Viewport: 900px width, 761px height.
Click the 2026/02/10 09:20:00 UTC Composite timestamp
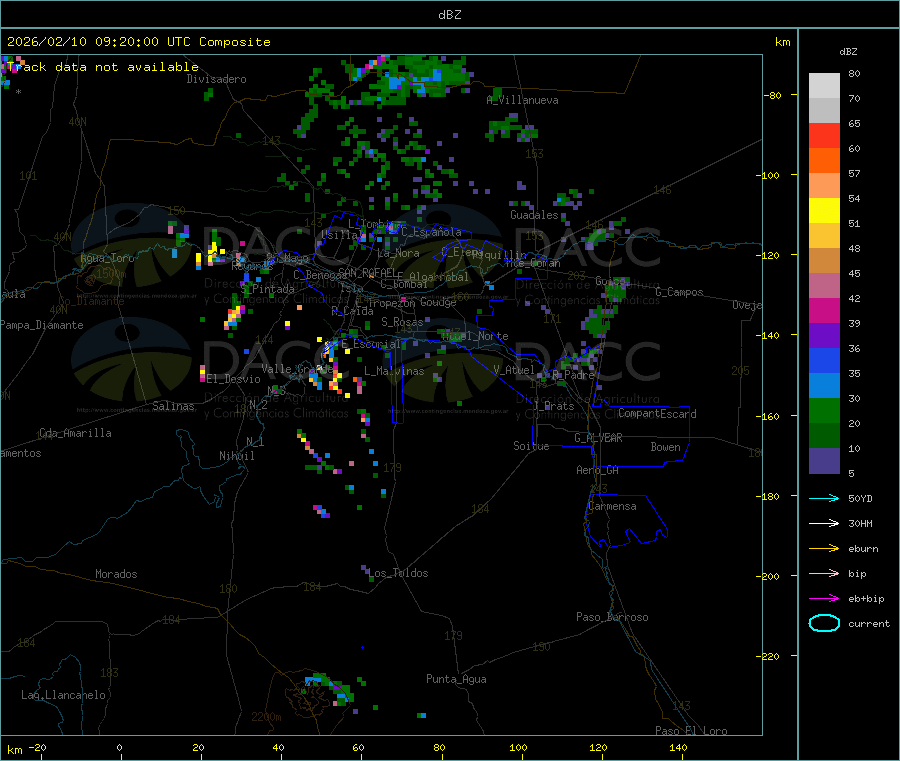point(138,42)
